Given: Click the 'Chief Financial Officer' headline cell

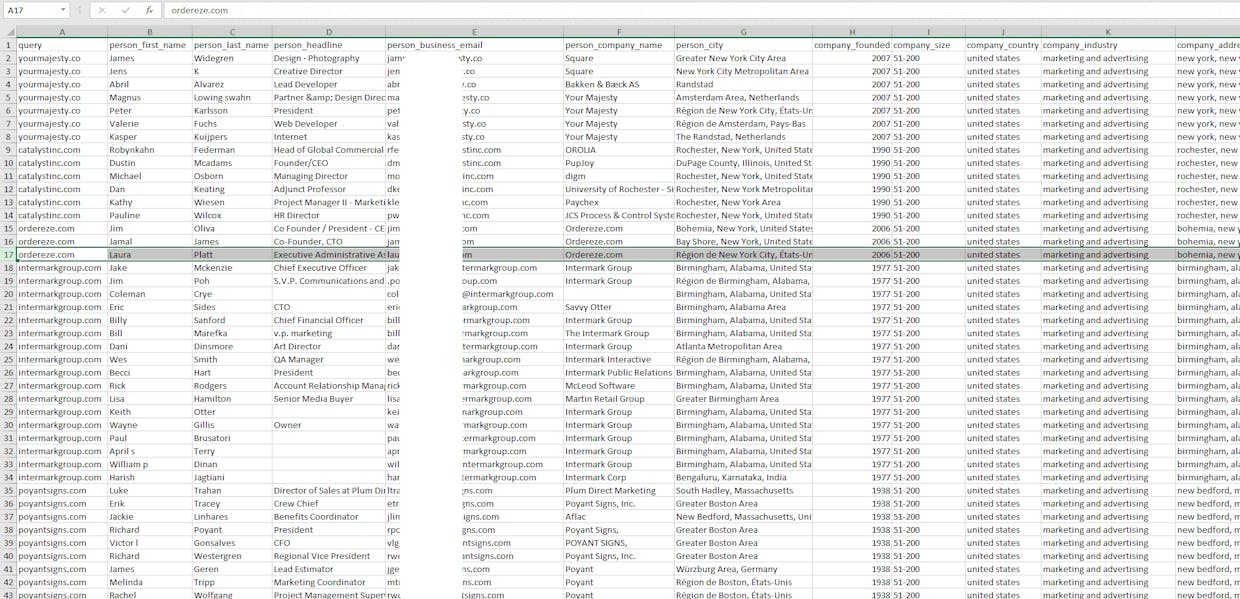Looking at the screenshot, I should pos(329,320).
